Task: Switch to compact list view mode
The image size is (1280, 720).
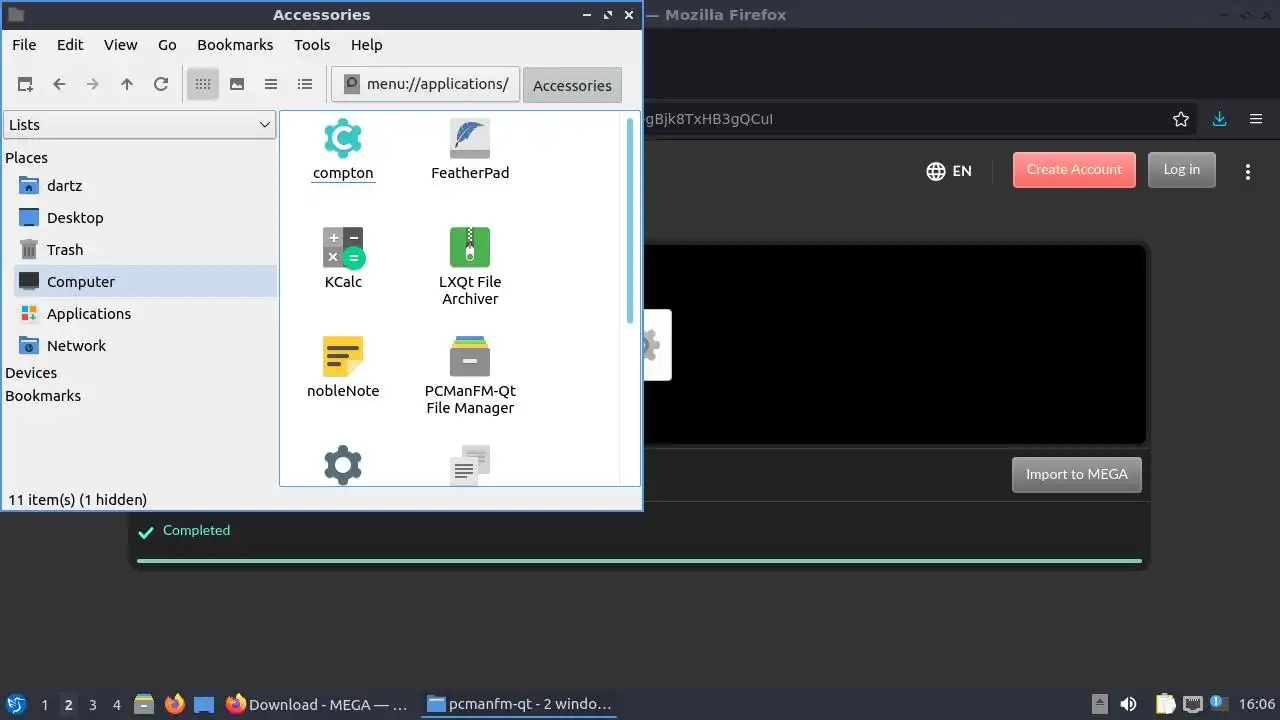Action: coord(271,84)
